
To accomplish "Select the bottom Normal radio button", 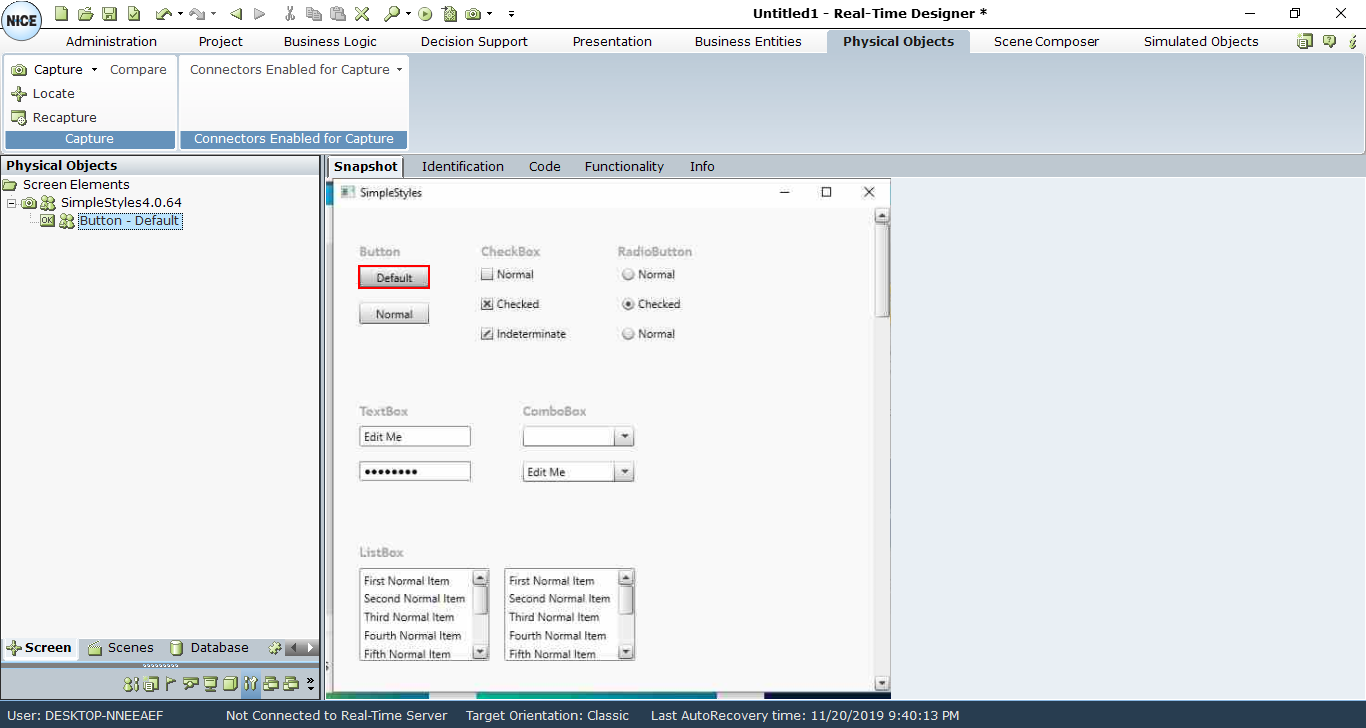I will pyautogui.click(x=628, y=334).
